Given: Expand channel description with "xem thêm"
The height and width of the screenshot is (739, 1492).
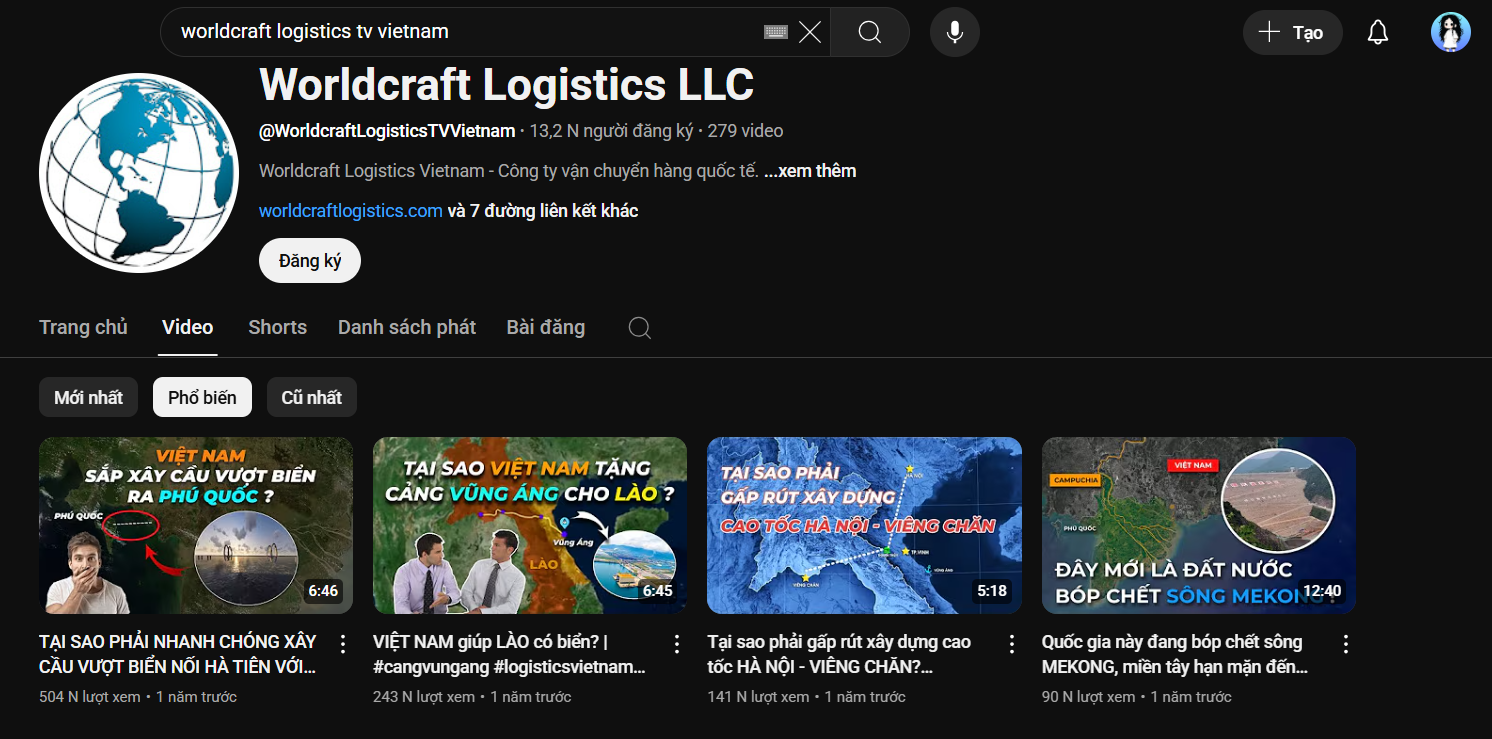Looking at the screenshot, I should 810,171.
